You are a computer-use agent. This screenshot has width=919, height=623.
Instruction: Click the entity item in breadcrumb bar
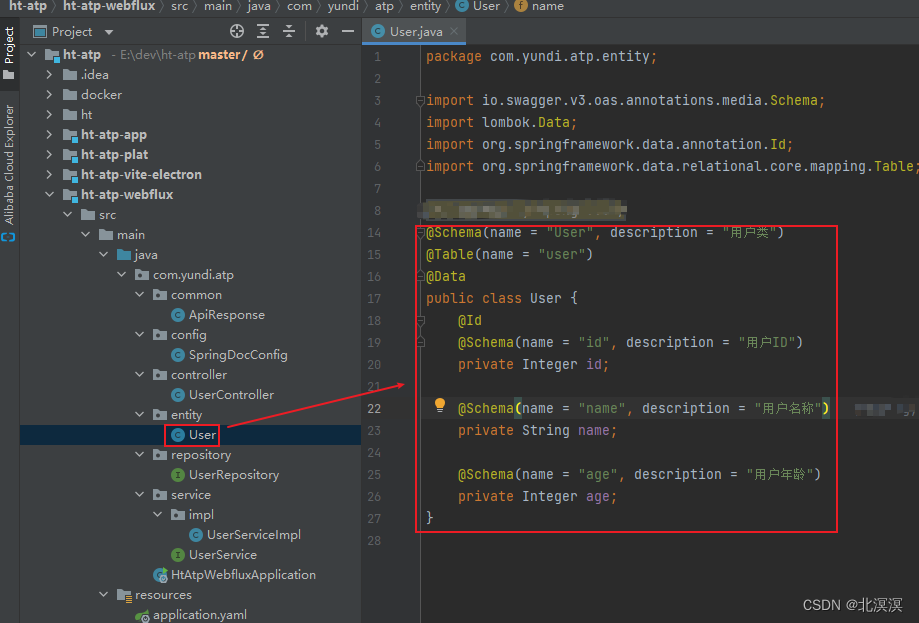click(x=425, y=7)
